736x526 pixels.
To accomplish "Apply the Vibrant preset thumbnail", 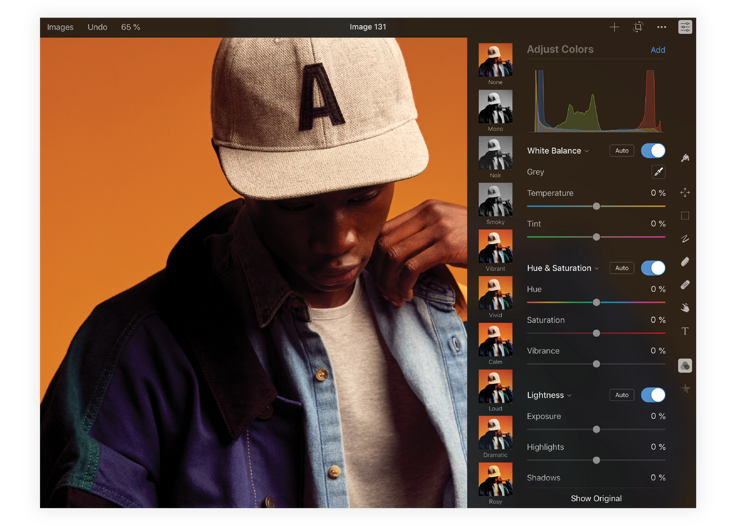I will click(x=495, y=246).
